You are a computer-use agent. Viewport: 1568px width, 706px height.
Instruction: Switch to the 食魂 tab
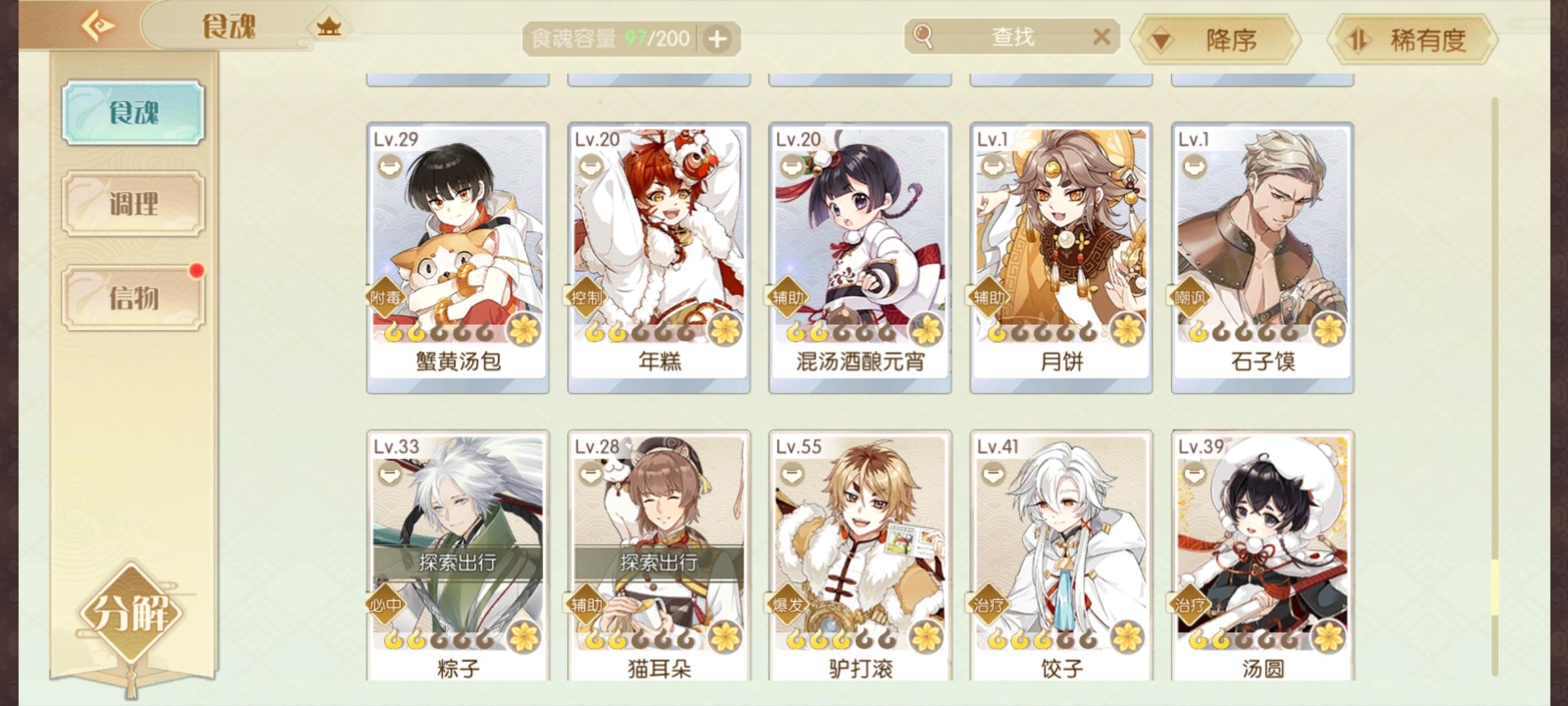tap(133, 112)
